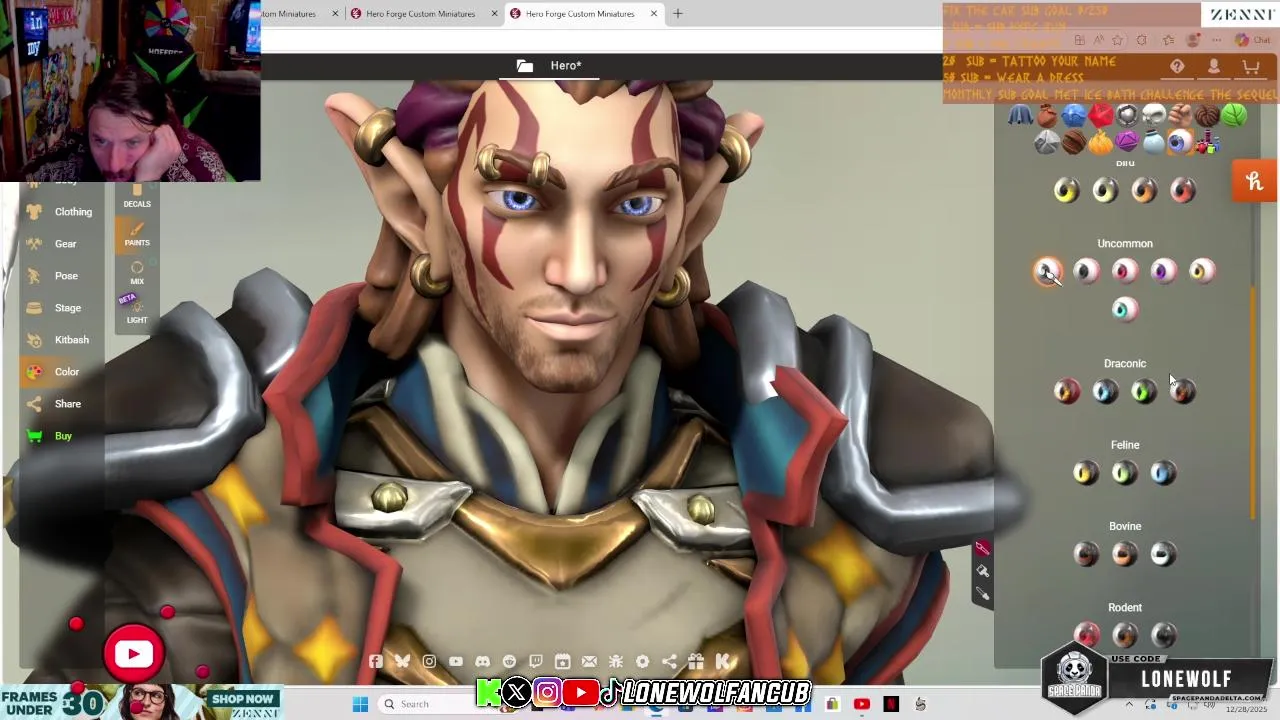1280x720 pixels.
Task: Select the glass bottle material icon
Action: click(1154, 143)
